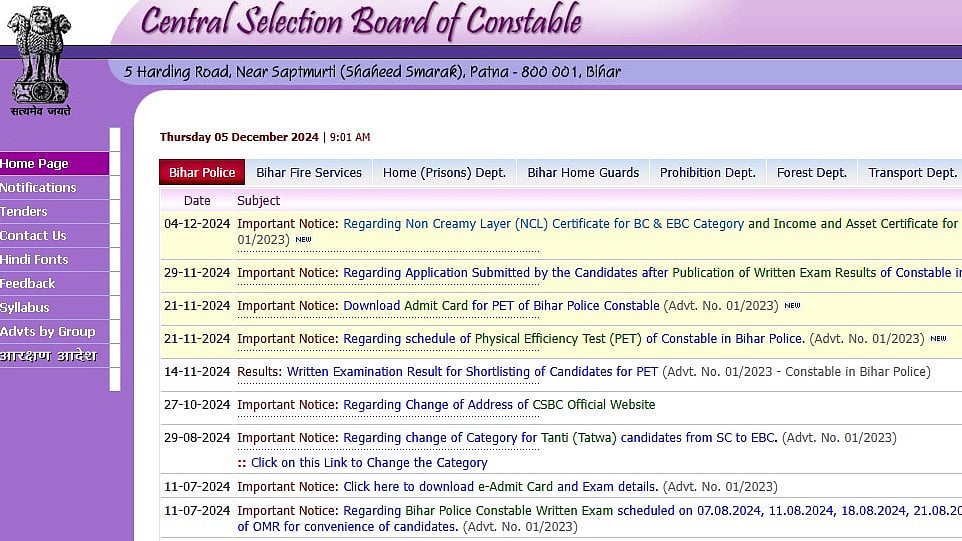Viewport: 962px width, 541px height.
Task: Open Syllabus from the sidebar
Action: click(x=25, y=307)
